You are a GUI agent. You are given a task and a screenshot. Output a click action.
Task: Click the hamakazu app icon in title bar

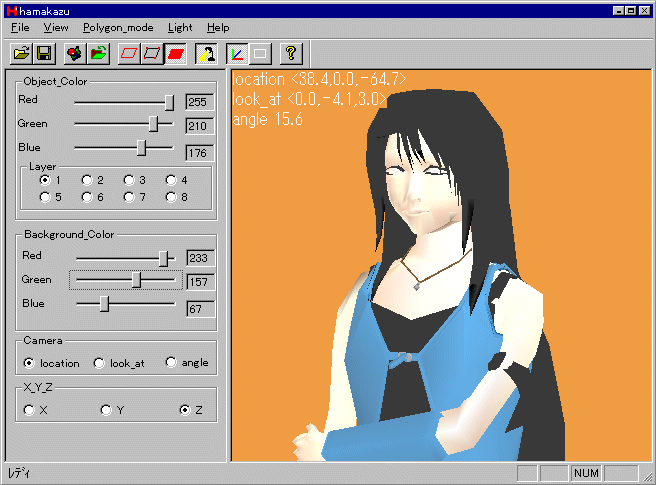[12, 11]
